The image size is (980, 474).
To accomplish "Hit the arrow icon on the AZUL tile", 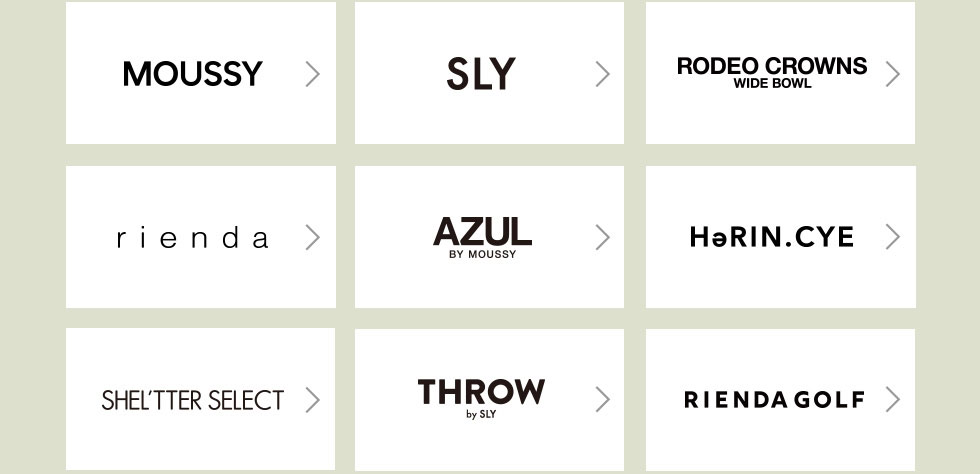I will coord(602,237).
